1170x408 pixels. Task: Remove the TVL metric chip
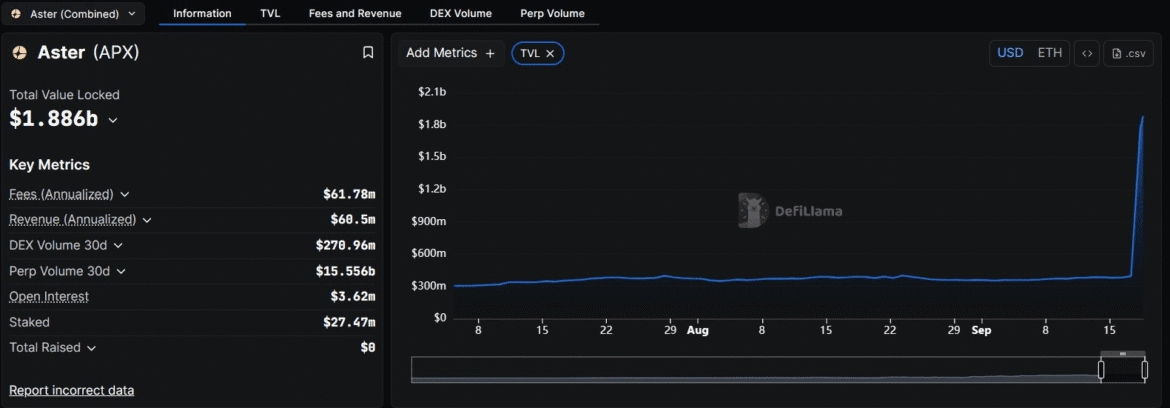550,53
